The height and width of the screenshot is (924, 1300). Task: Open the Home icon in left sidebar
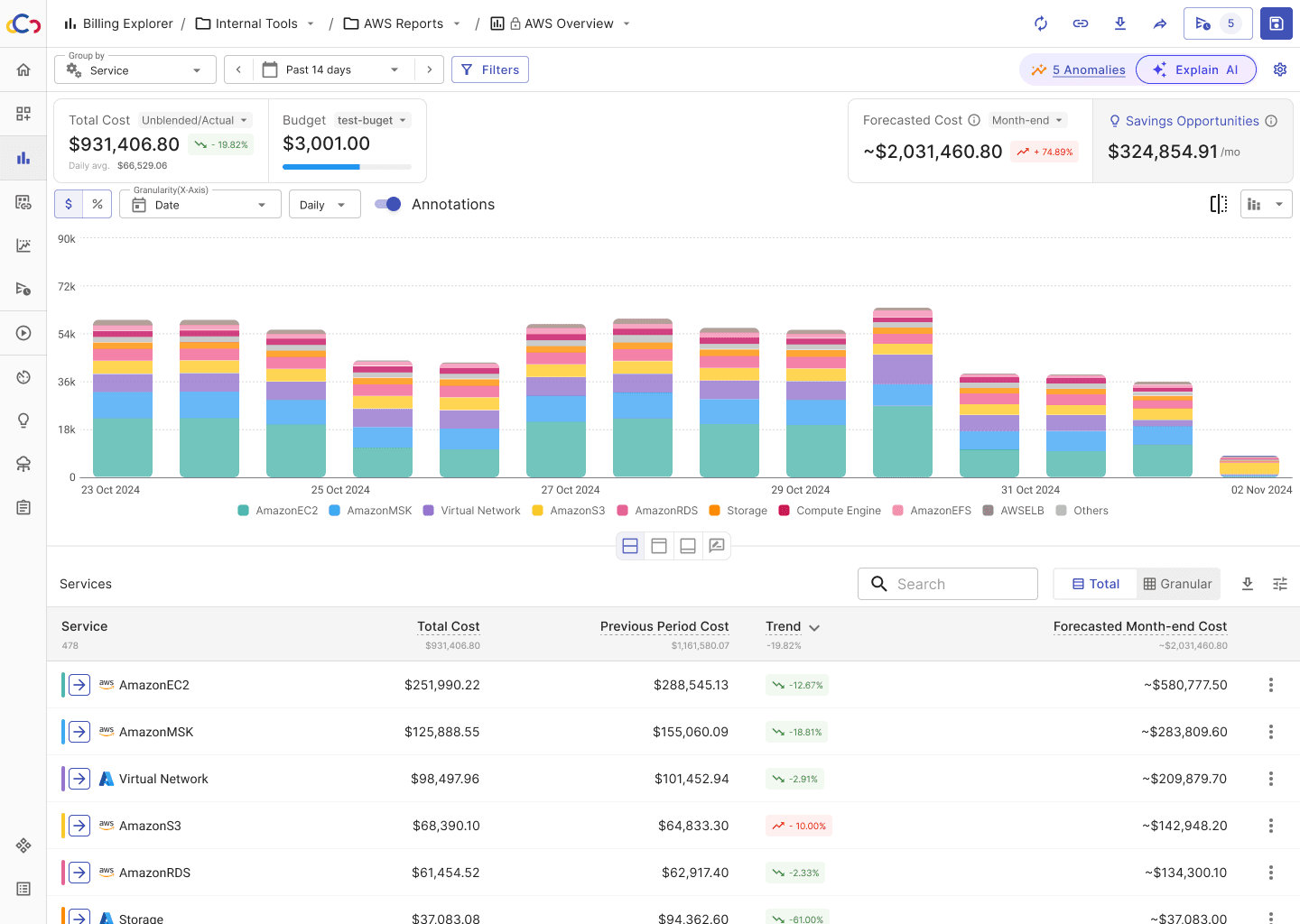tap(23, 69)
